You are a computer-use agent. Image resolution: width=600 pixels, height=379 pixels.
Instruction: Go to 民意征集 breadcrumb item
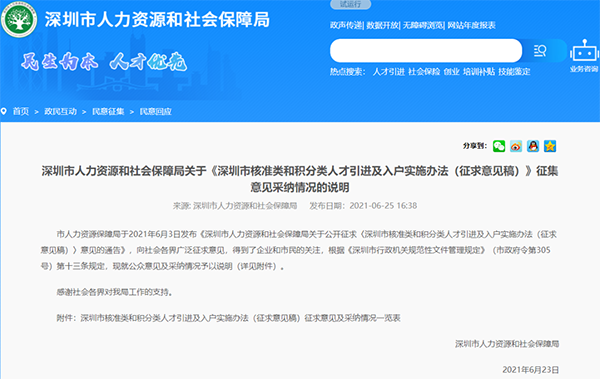[x=108, y=111]
